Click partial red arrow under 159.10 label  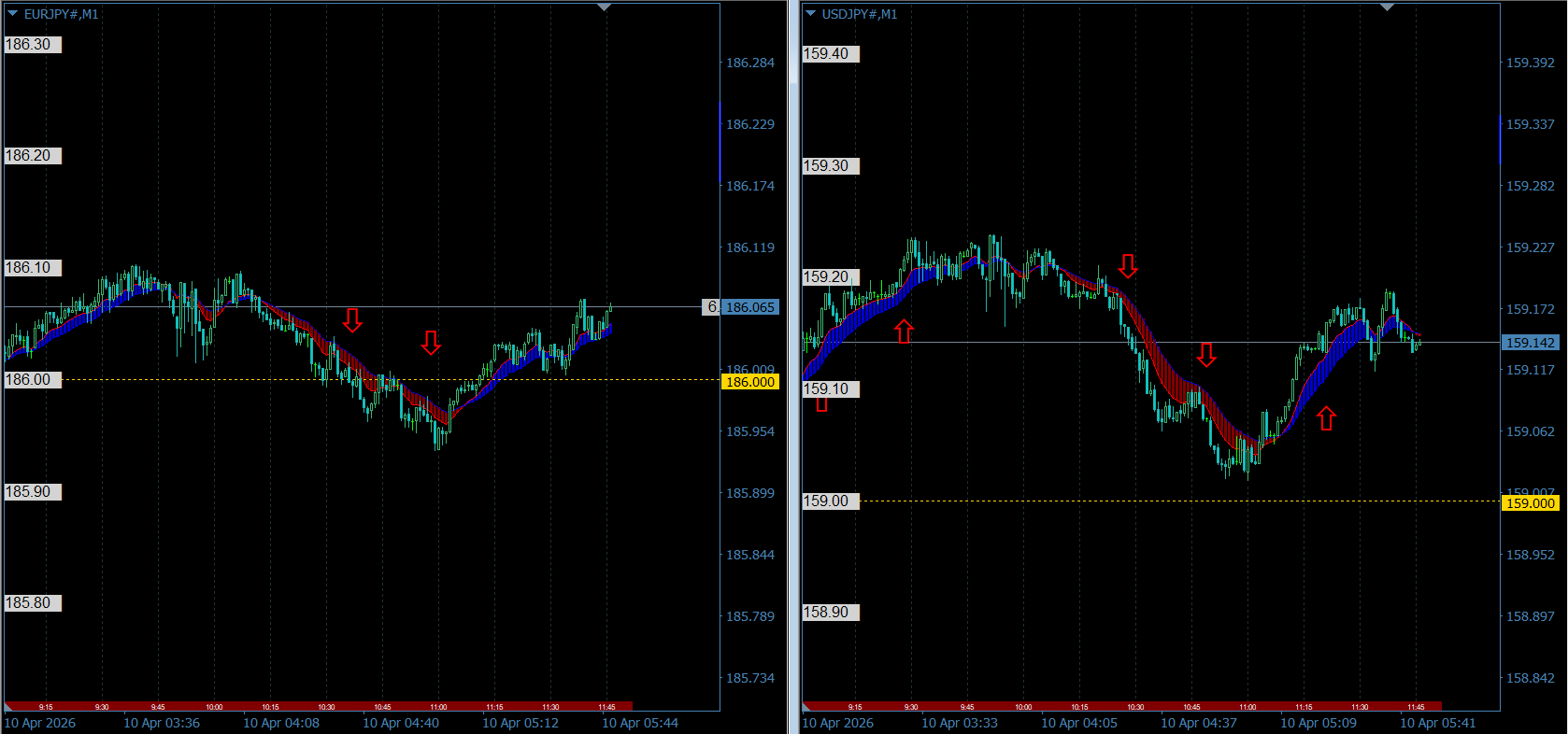click(821, 404)
